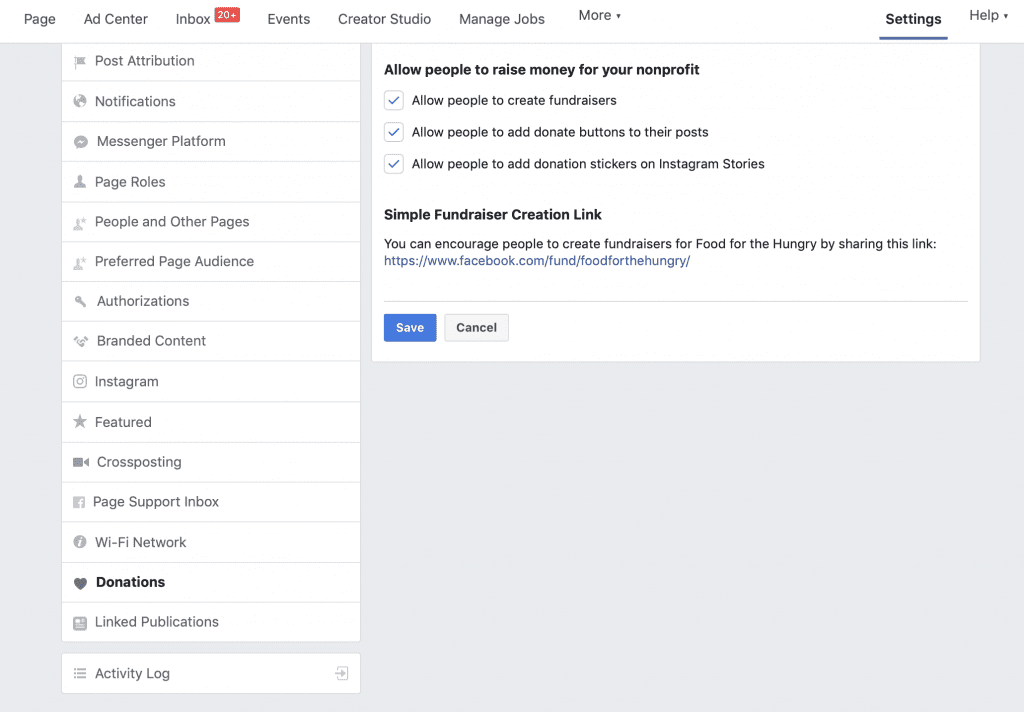Select People and Other Pages
Screen dimensions: 1024x712
211,222
